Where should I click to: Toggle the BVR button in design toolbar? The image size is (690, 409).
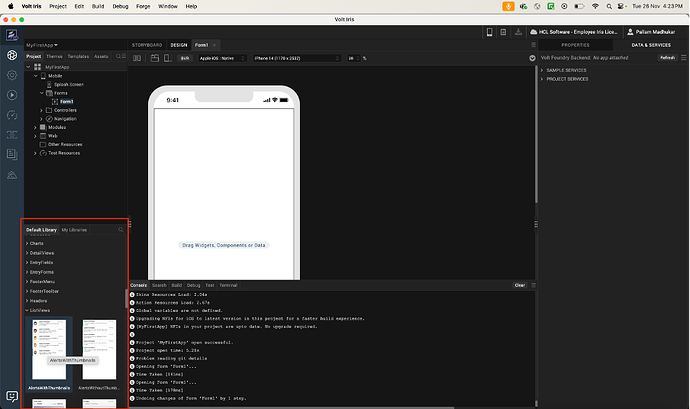pyautogui.click(x=185, y=58)
